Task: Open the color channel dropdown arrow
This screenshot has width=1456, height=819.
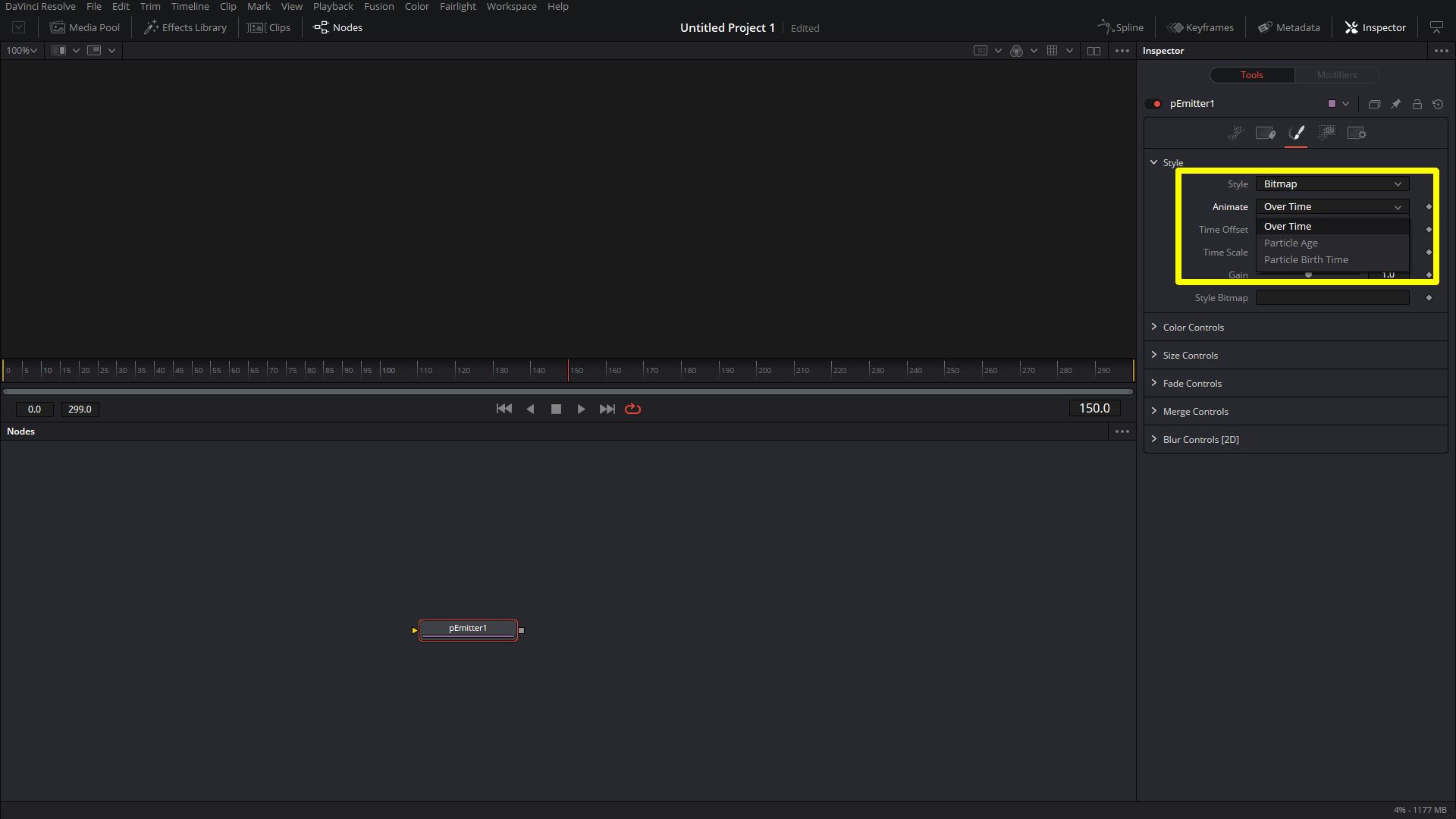Action: coord(1034,51)
